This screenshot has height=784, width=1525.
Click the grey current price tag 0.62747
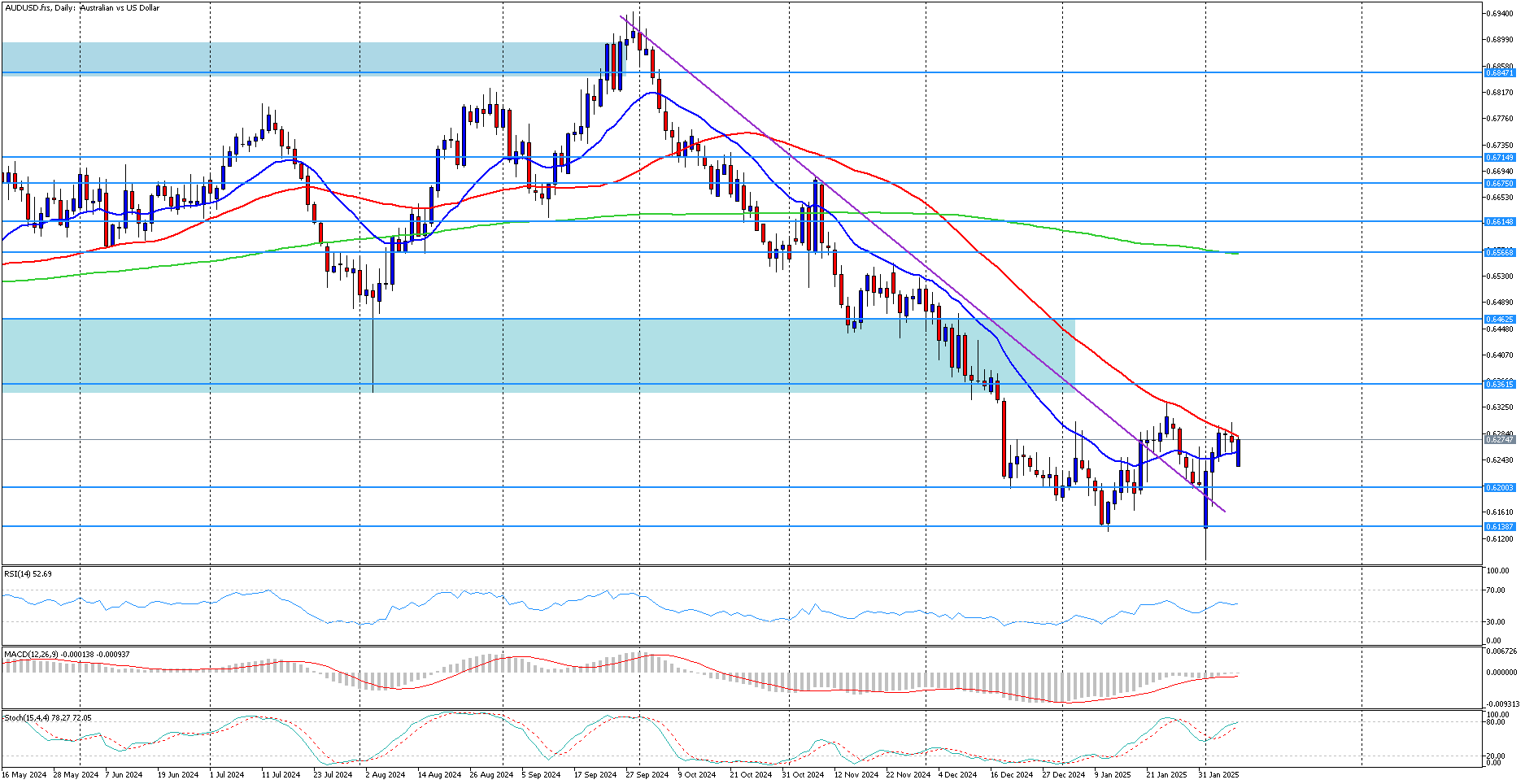(x=1500, y=439)
